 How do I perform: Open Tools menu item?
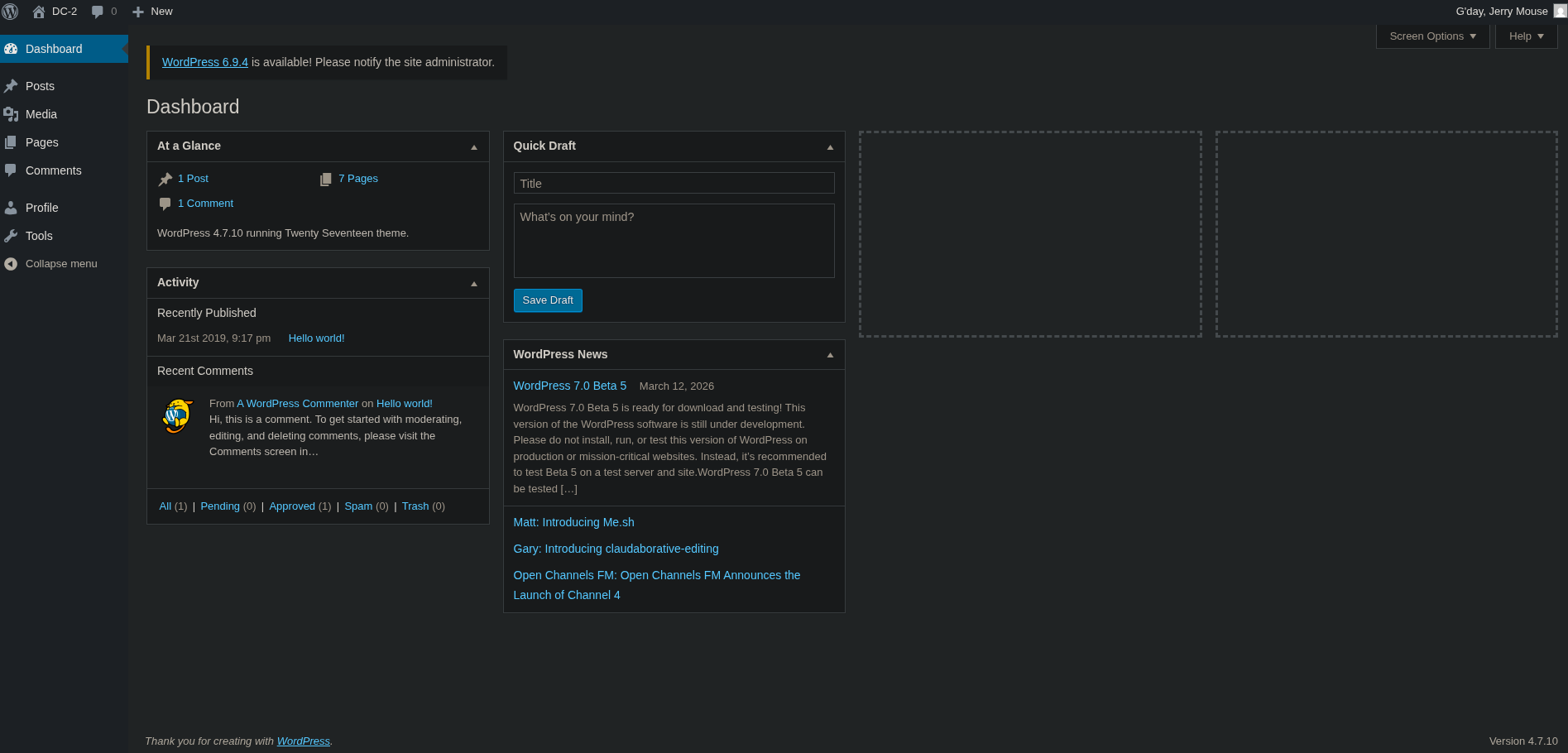[64, 236]
